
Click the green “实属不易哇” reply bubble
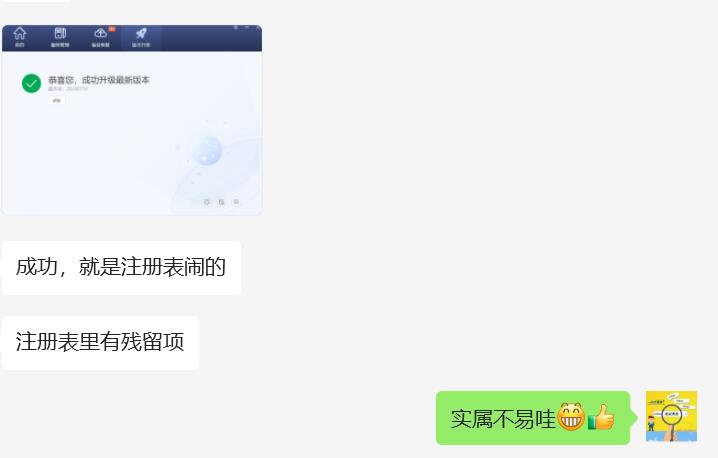click(533, 418)
